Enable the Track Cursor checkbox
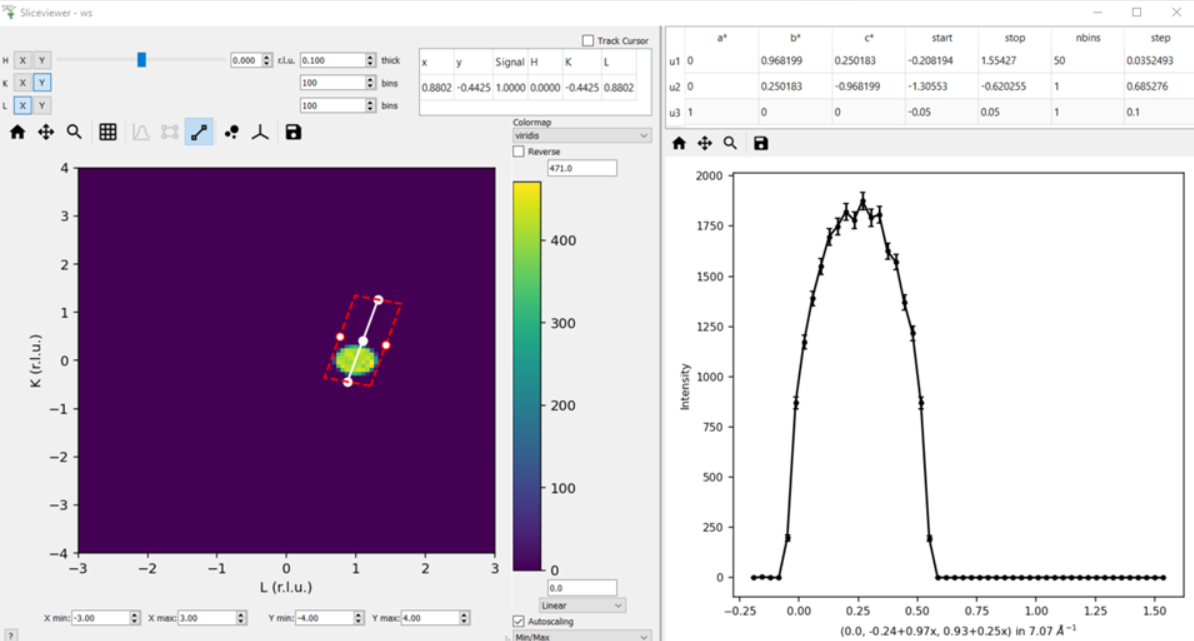 click(x=588, y=40)
